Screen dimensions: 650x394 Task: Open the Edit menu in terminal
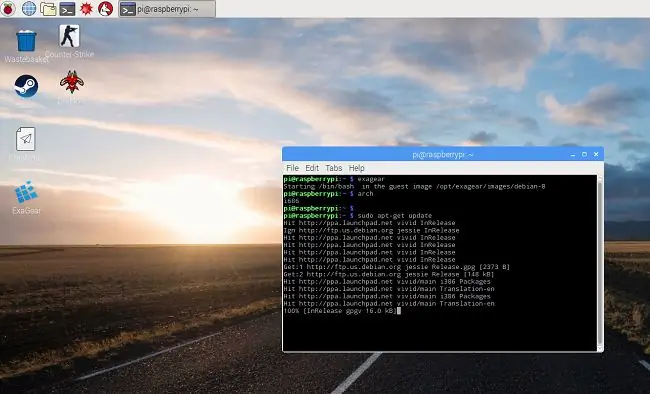click(312, 168)
